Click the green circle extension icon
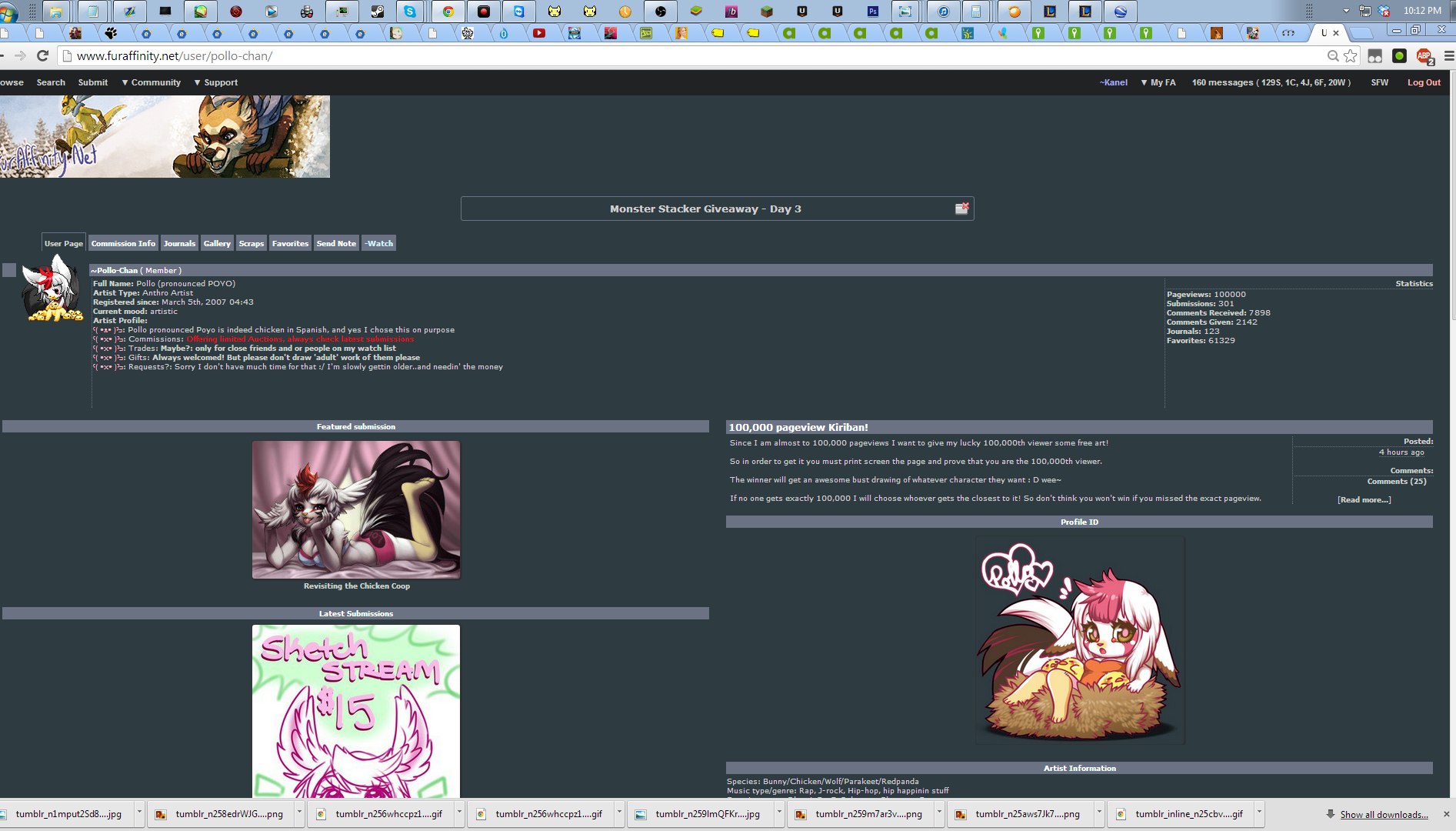 (1400, 56)
